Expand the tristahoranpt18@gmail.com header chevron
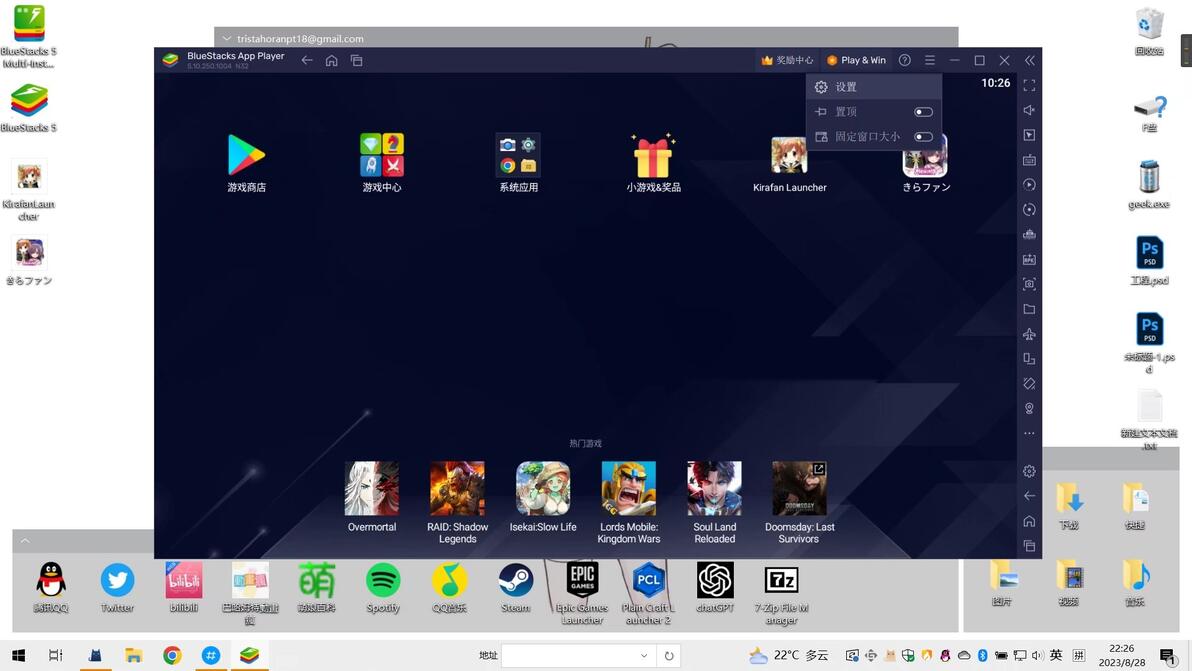 click(x=227, y=38)
